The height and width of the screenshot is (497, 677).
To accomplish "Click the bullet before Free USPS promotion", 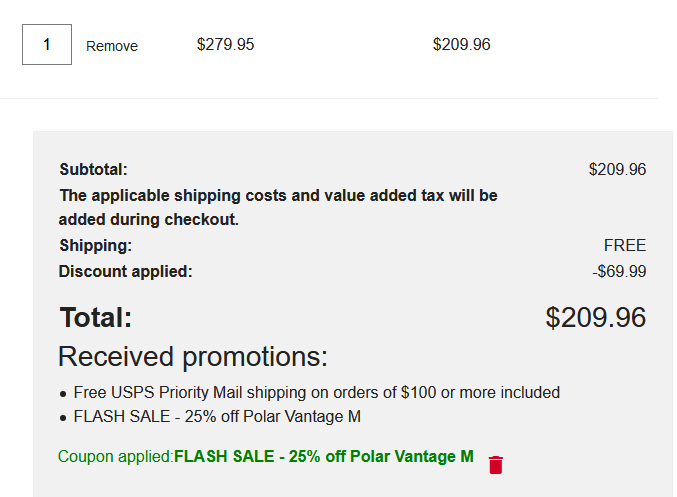I will pos(63,393).
